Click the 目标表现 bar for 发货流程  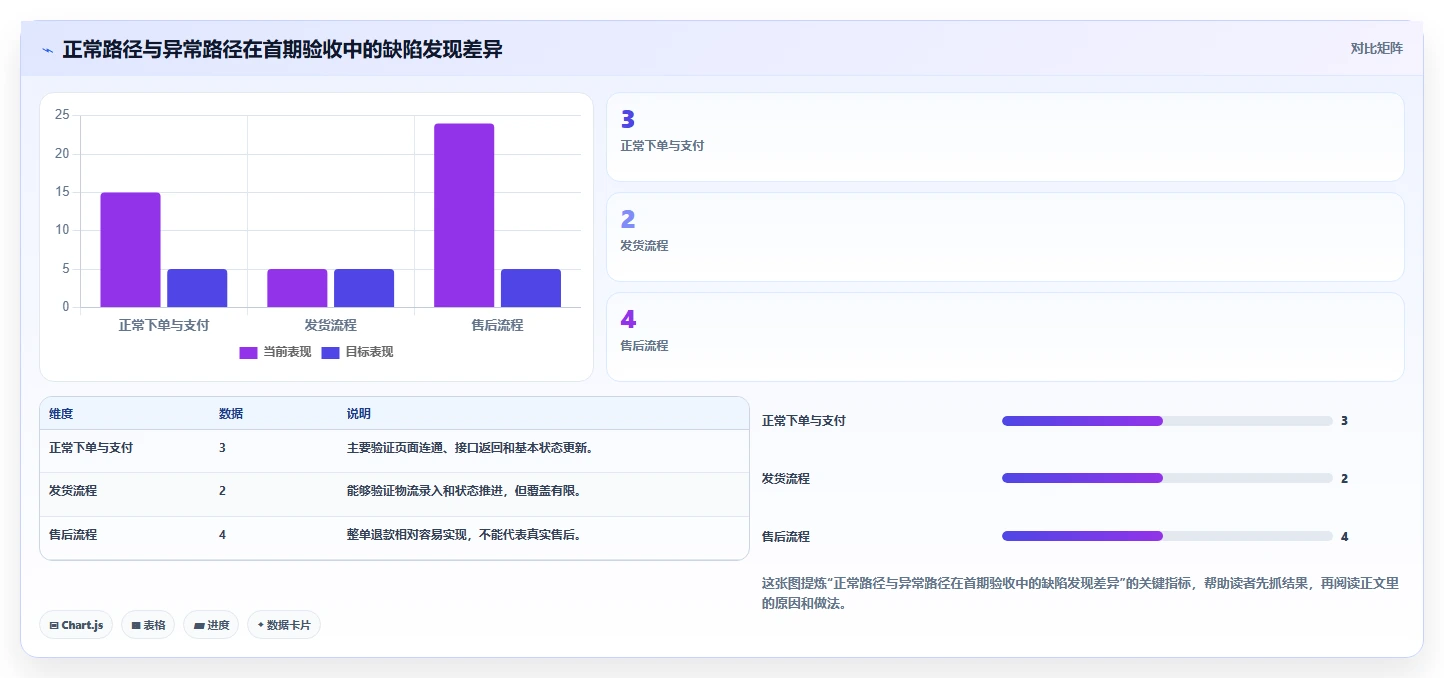point(364,288)
